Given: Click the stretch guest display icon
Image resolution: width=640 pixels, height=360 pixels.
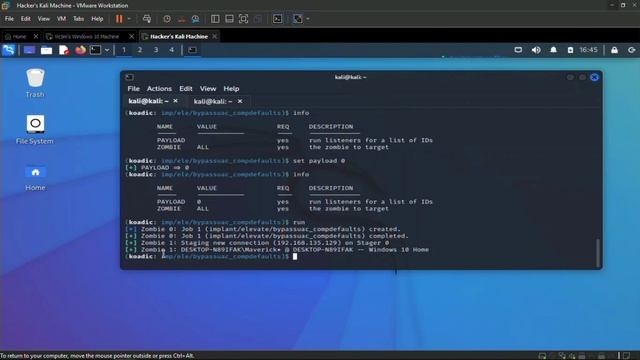Looking at the screenshot, I should 298,19.
